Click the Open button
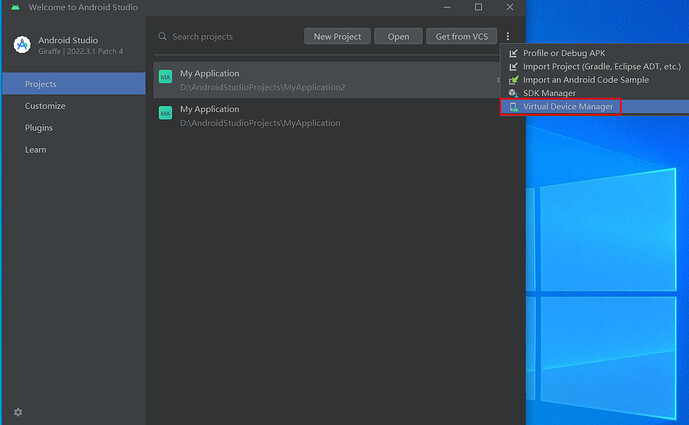Image resolution: width=689 pixels, height=425 pixels. [398, 36]
